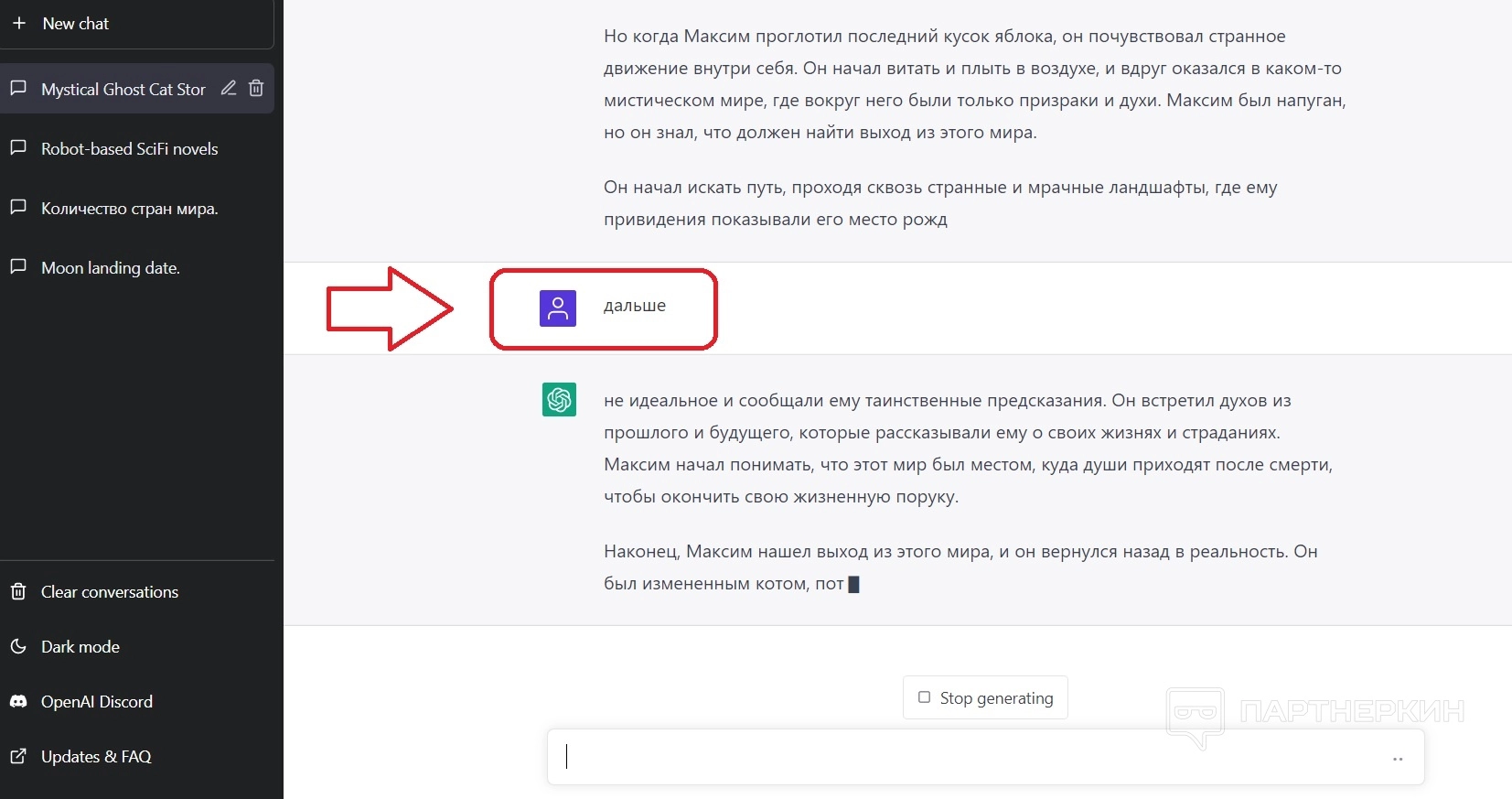Click the trash icon beside Clear conversations
Viewport: 1512px width, 799px height.
pyautogui.click(x=18, y=591)
